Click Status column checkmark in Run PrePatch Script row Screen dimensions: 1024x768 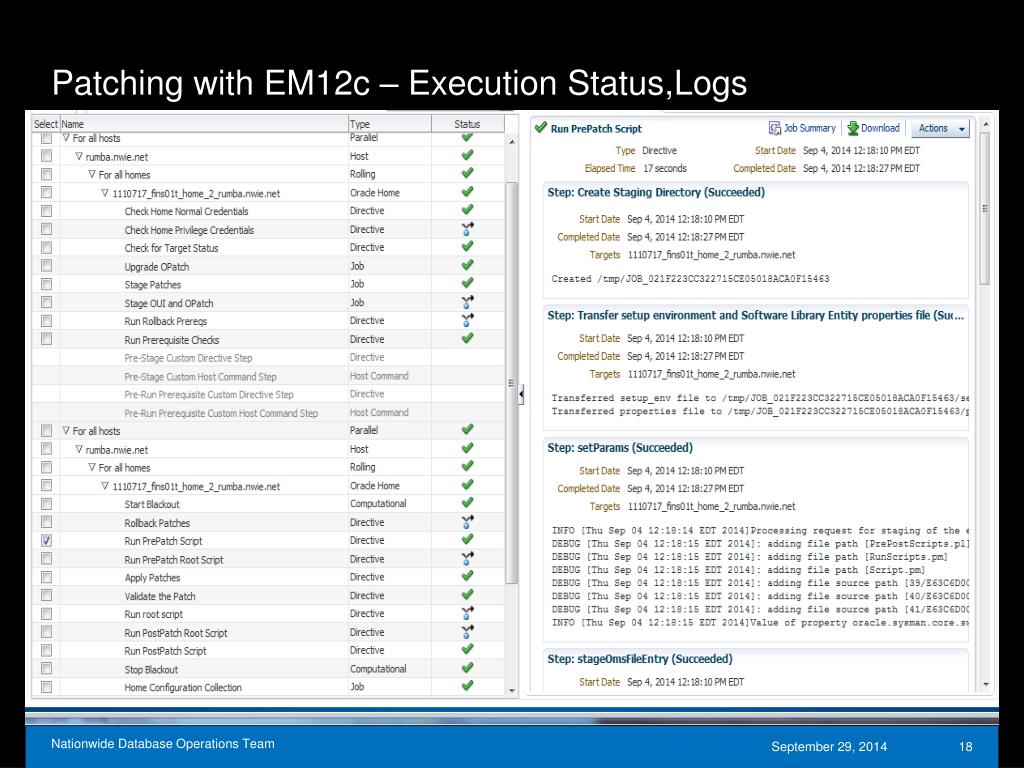click(x=467, y=539)
